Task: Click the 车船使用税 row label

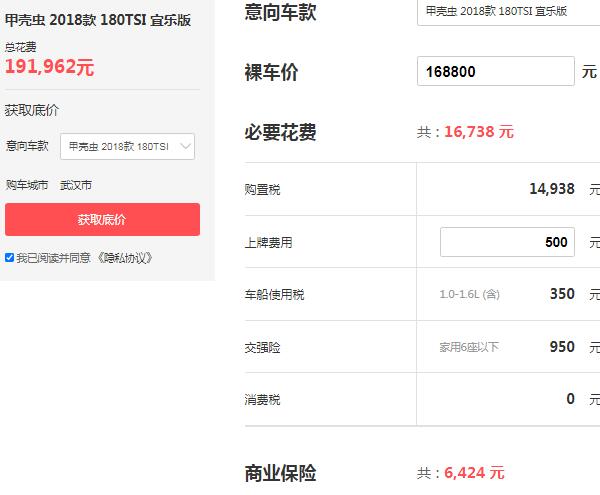Action: point(274,295)
